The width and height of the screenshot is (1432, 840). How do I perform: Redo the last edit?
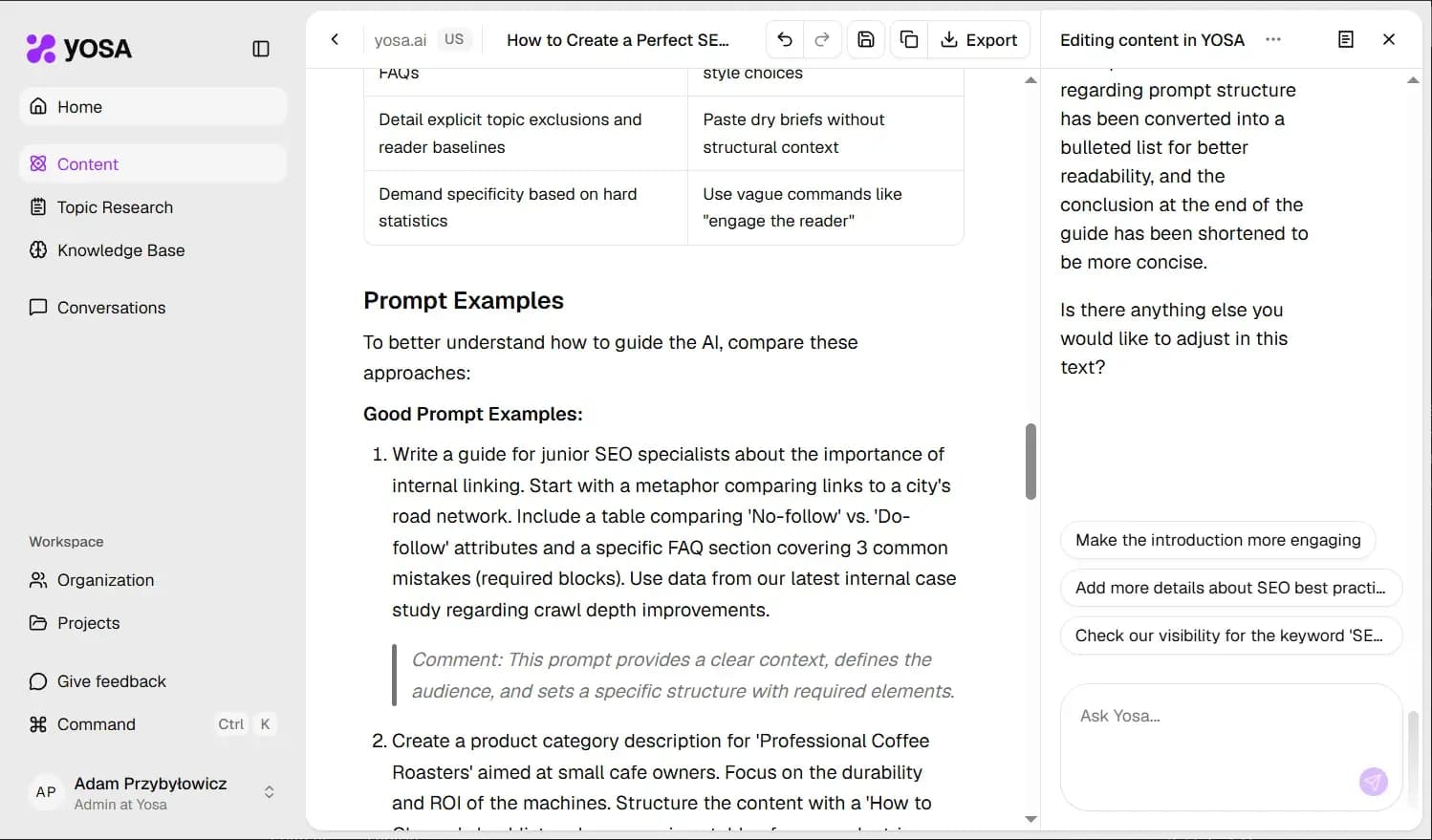pos(822,39)
